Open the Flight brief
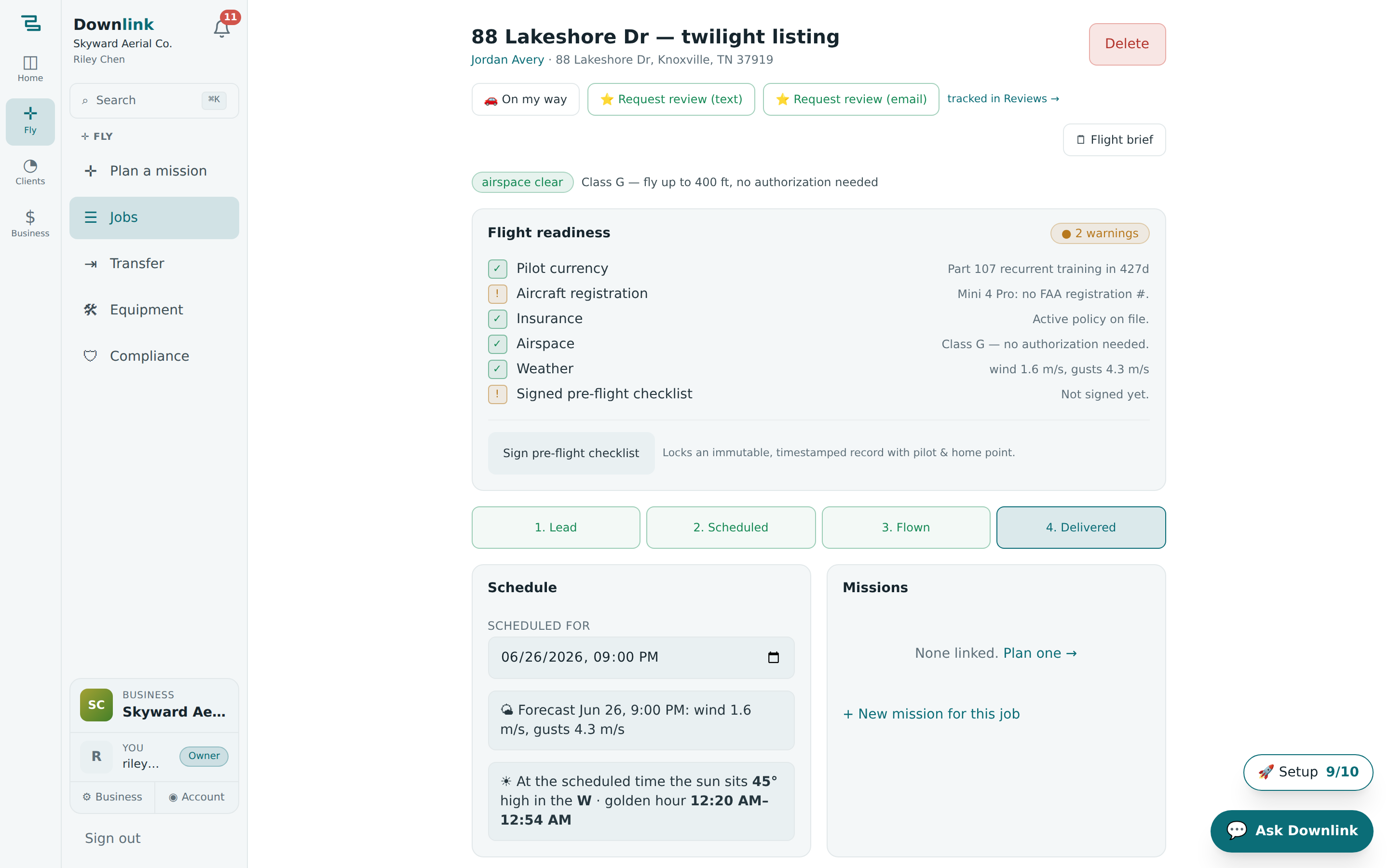The image size is (1389, 868). click(x=1114, y=140)
